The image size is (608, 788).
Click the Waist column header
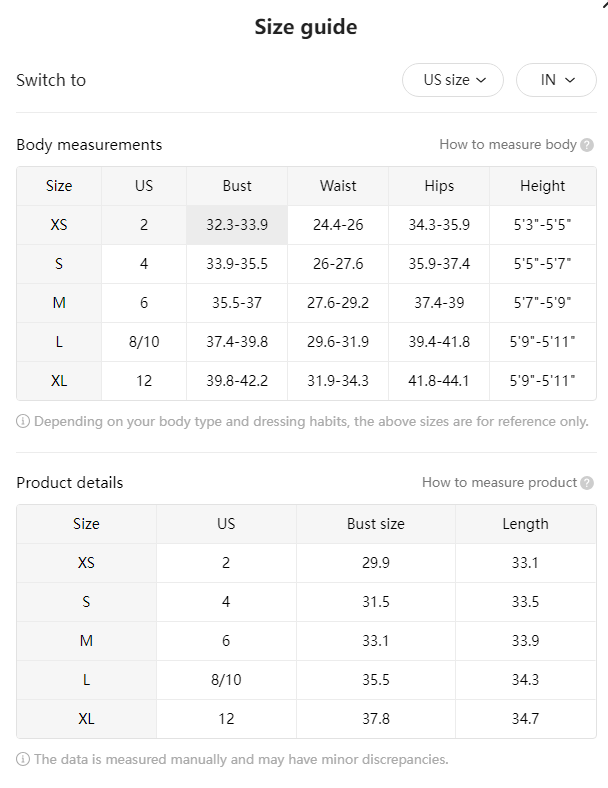tap(338, 186)
